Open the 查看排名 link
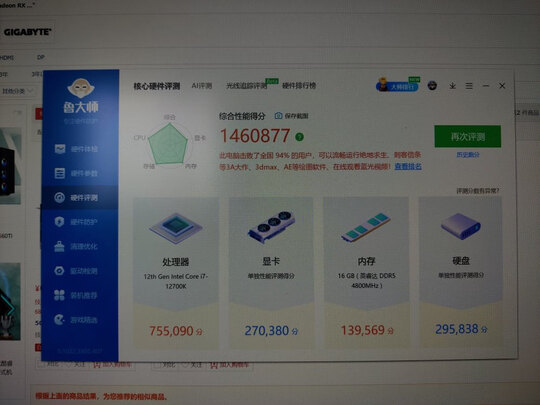 [x=408, y=167]
